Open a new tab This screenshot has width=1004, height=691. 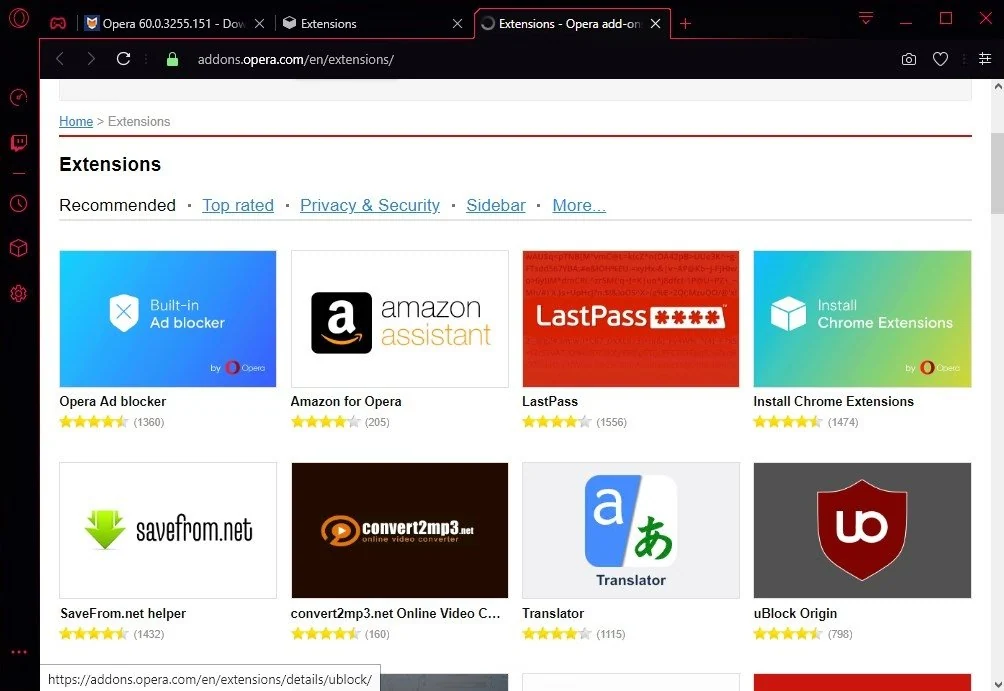click(x=685, y=24)
